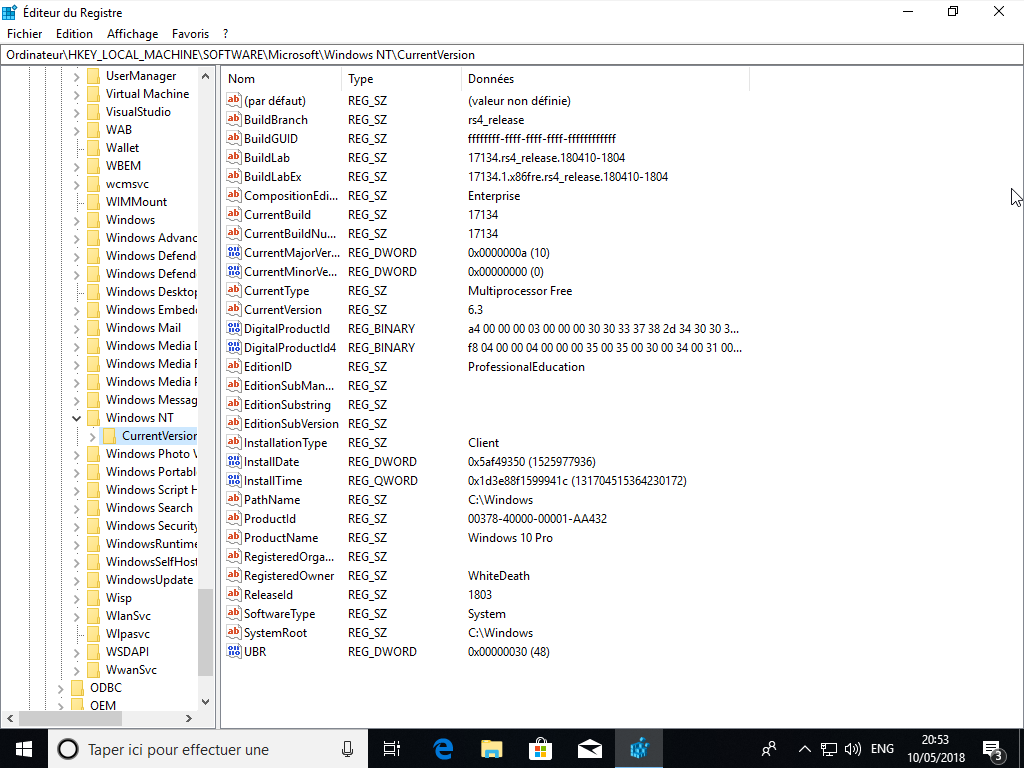Select the EditionID string icon
The width and height of the screenshot is (1024, 768).
tap(234, 366)
